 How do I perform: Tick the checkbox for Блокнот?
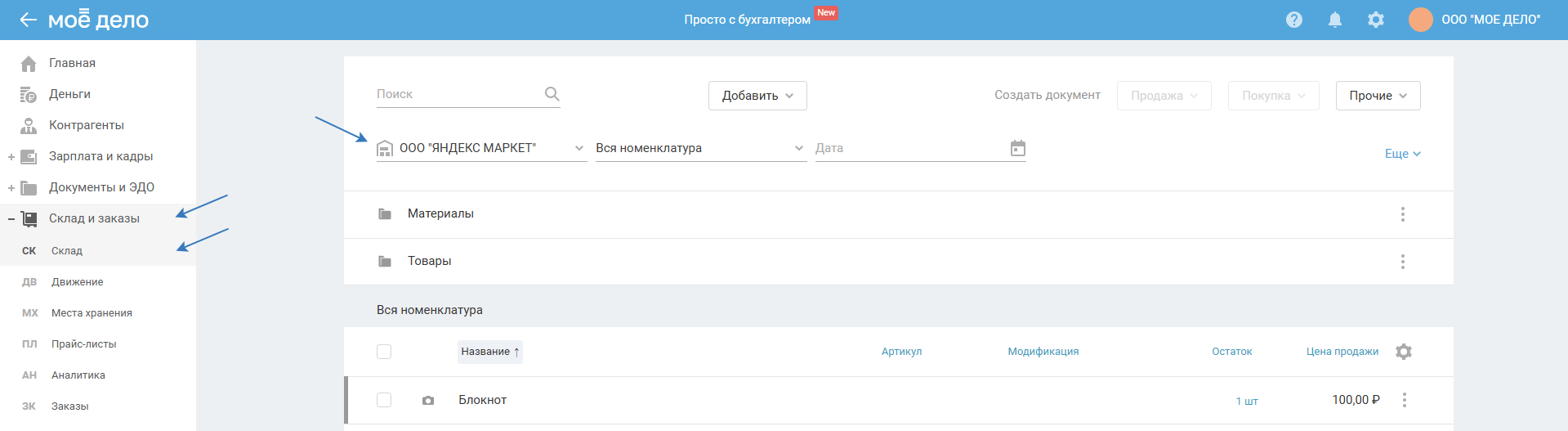(384, 400)
